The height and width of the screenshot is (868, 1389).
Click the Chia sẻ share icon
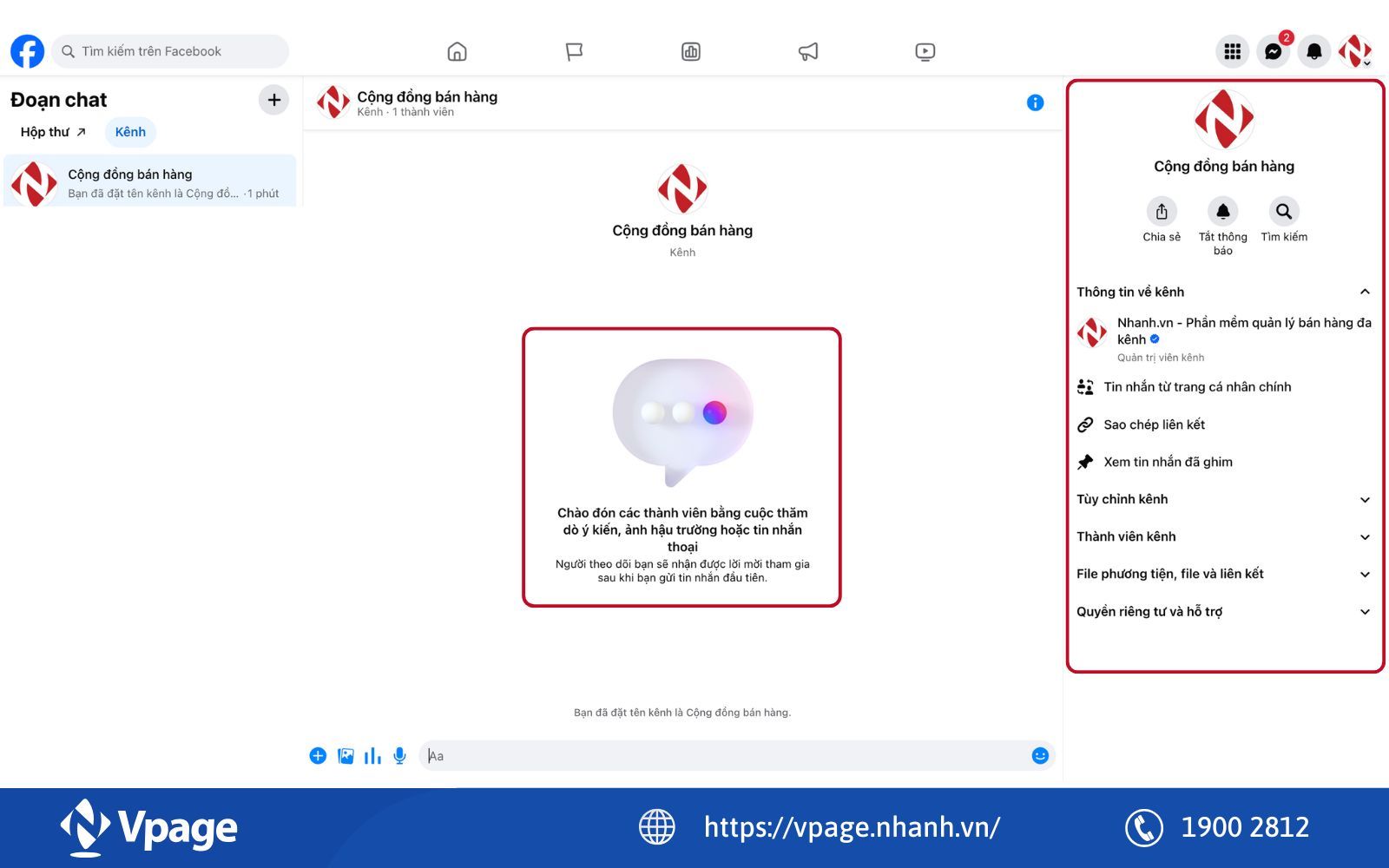click(1162, 212)
